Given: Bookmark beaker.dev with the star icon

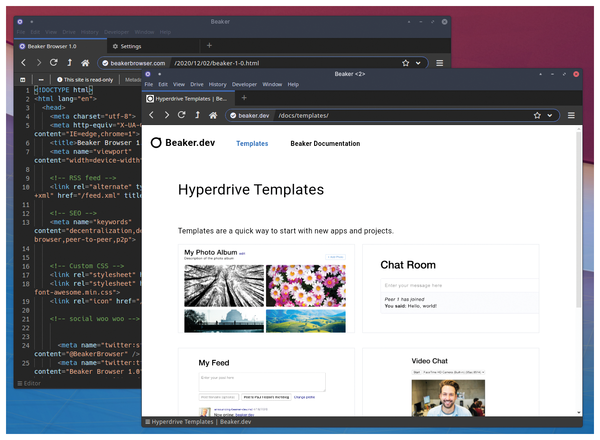Looking at the screenshot, I should tap(537, 115).
